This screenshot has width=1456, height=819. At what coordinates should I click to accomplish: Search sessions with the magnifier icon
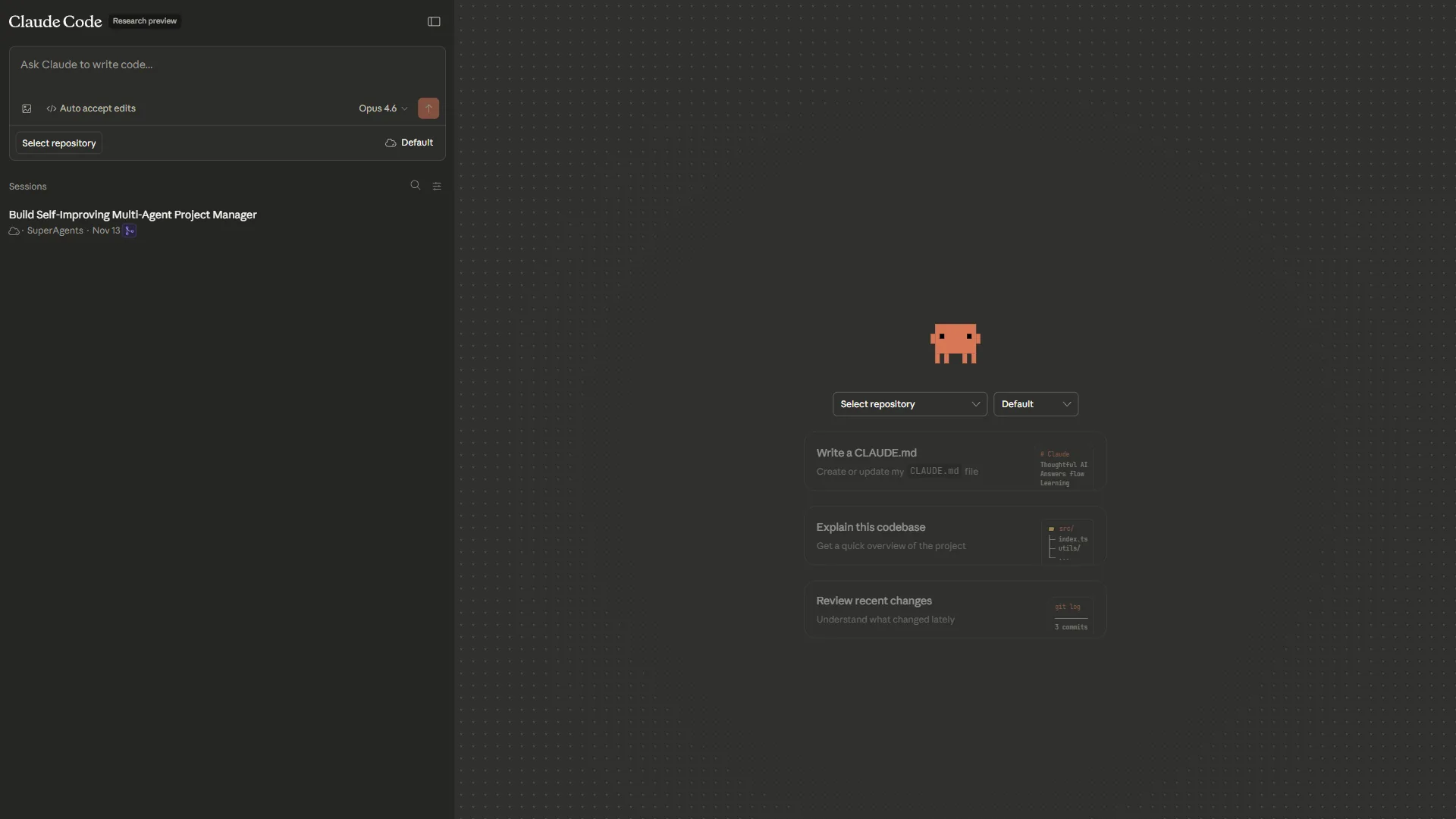click(x=415, y=185)
